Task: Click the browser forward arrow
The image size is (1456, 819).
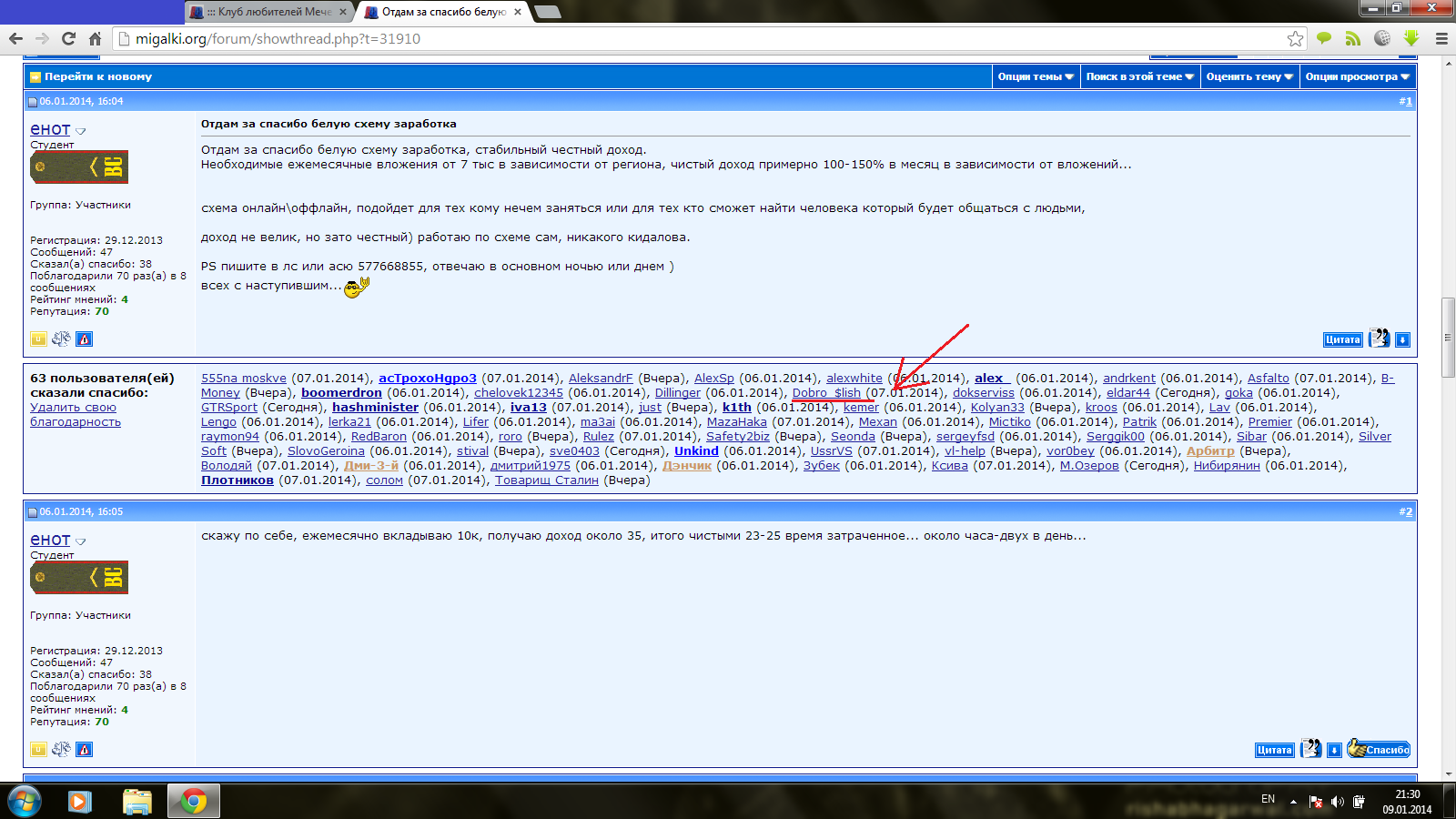Action: coord(42,38)
